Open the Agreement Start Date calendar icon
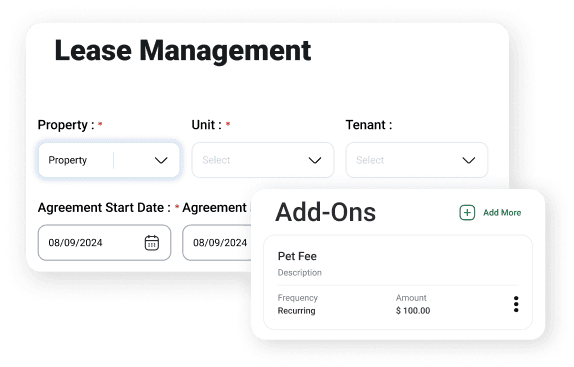The width and height of the screenshot is (574, 367). (152, 243)
